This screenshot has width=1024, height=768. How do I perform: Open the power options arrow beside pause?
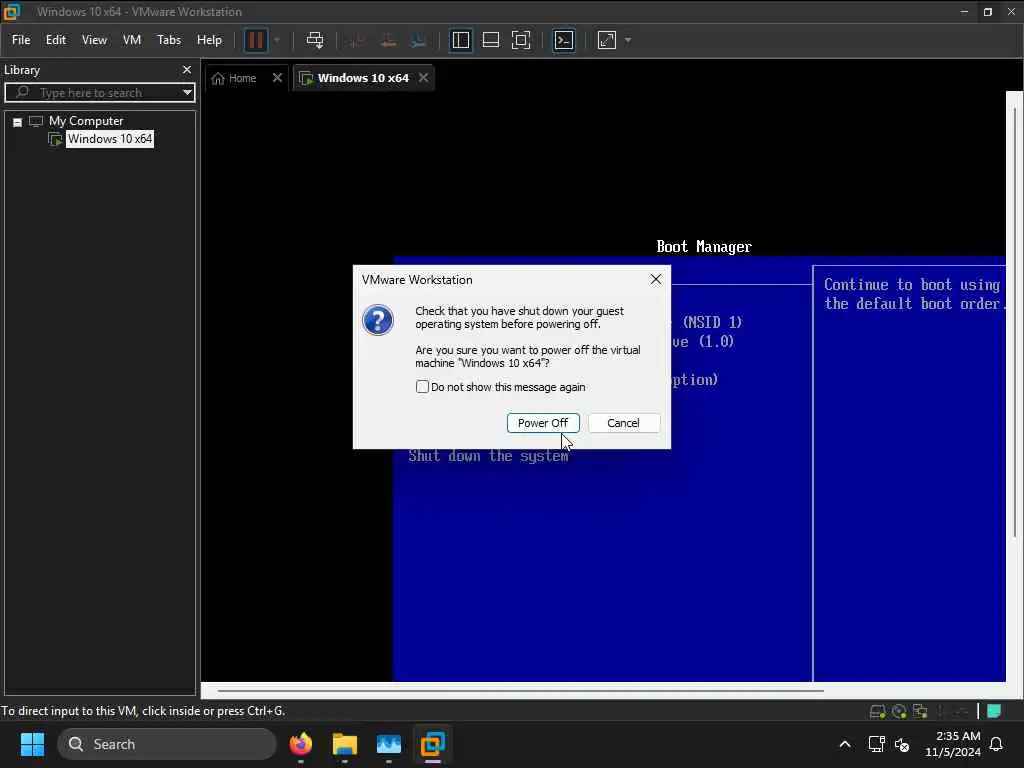[x=277, y=40]
